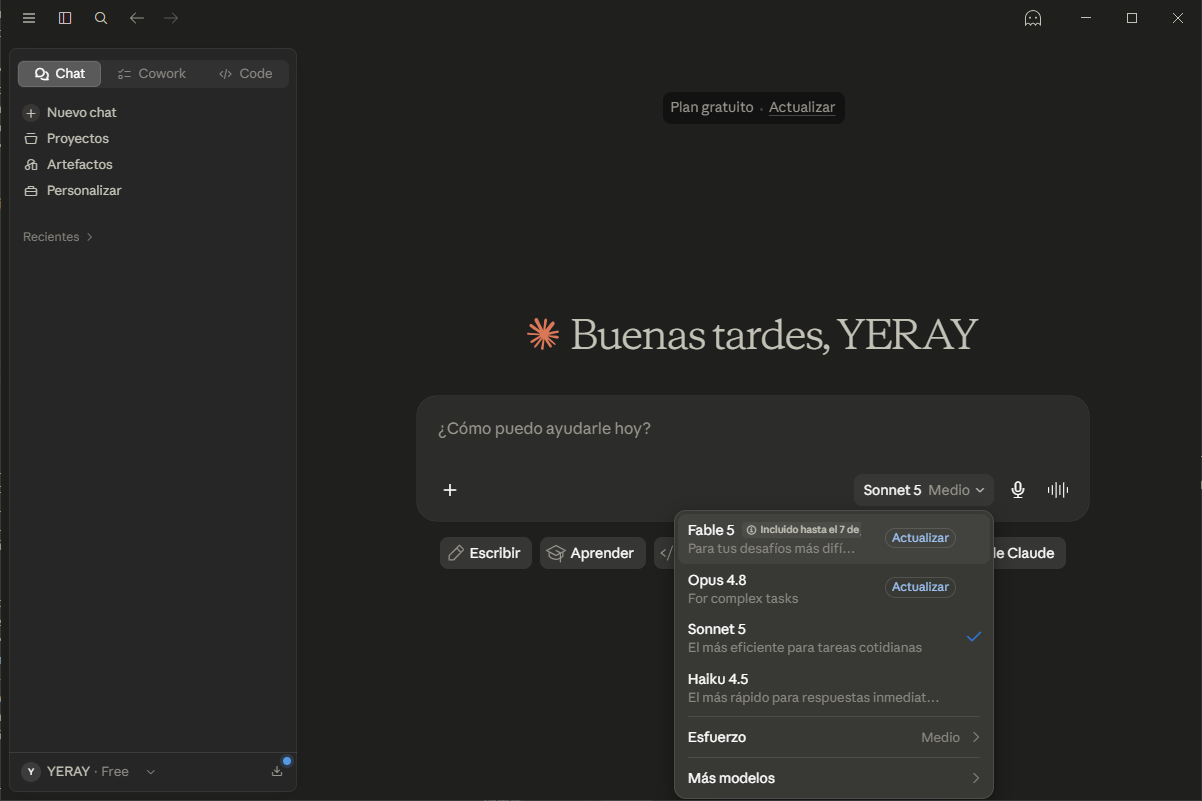The image size is (1202, 801).
Task: Maximize the Claude window
Action: [1132, 18]
